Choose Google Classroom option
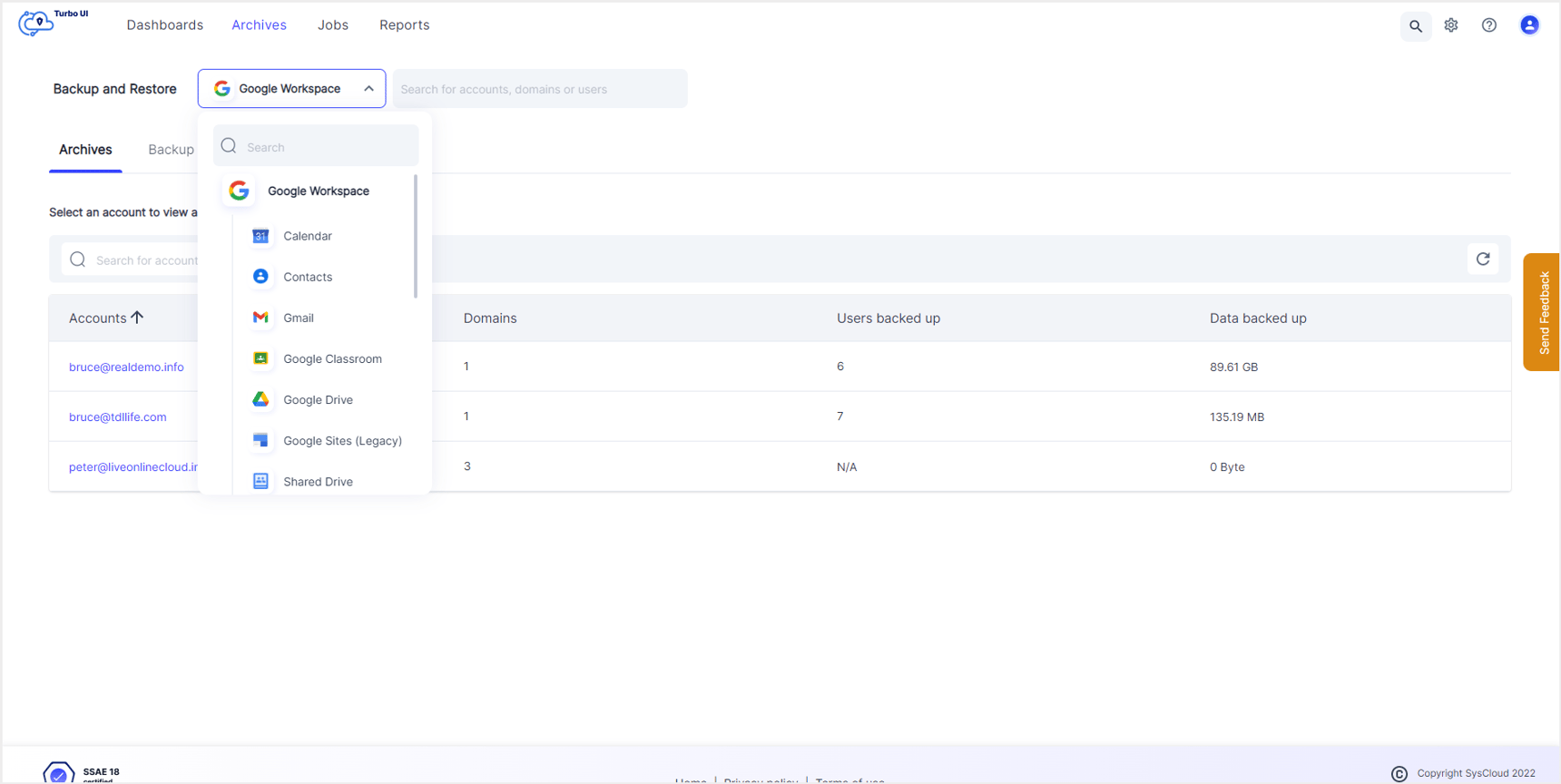This screenshot has width=1561, height=784. pos(332,358)
